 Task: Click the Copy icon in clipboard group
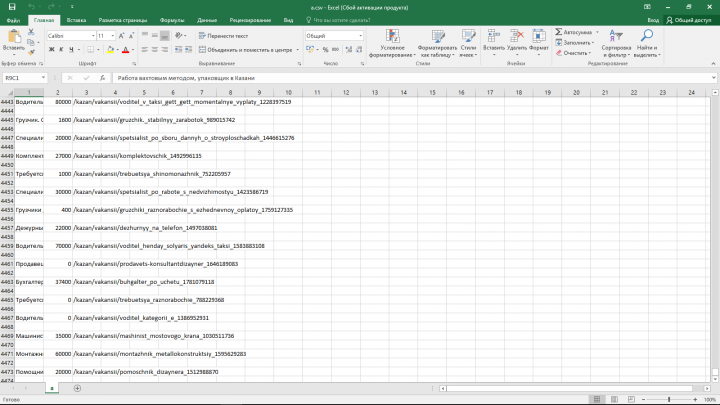coord(31,42)
